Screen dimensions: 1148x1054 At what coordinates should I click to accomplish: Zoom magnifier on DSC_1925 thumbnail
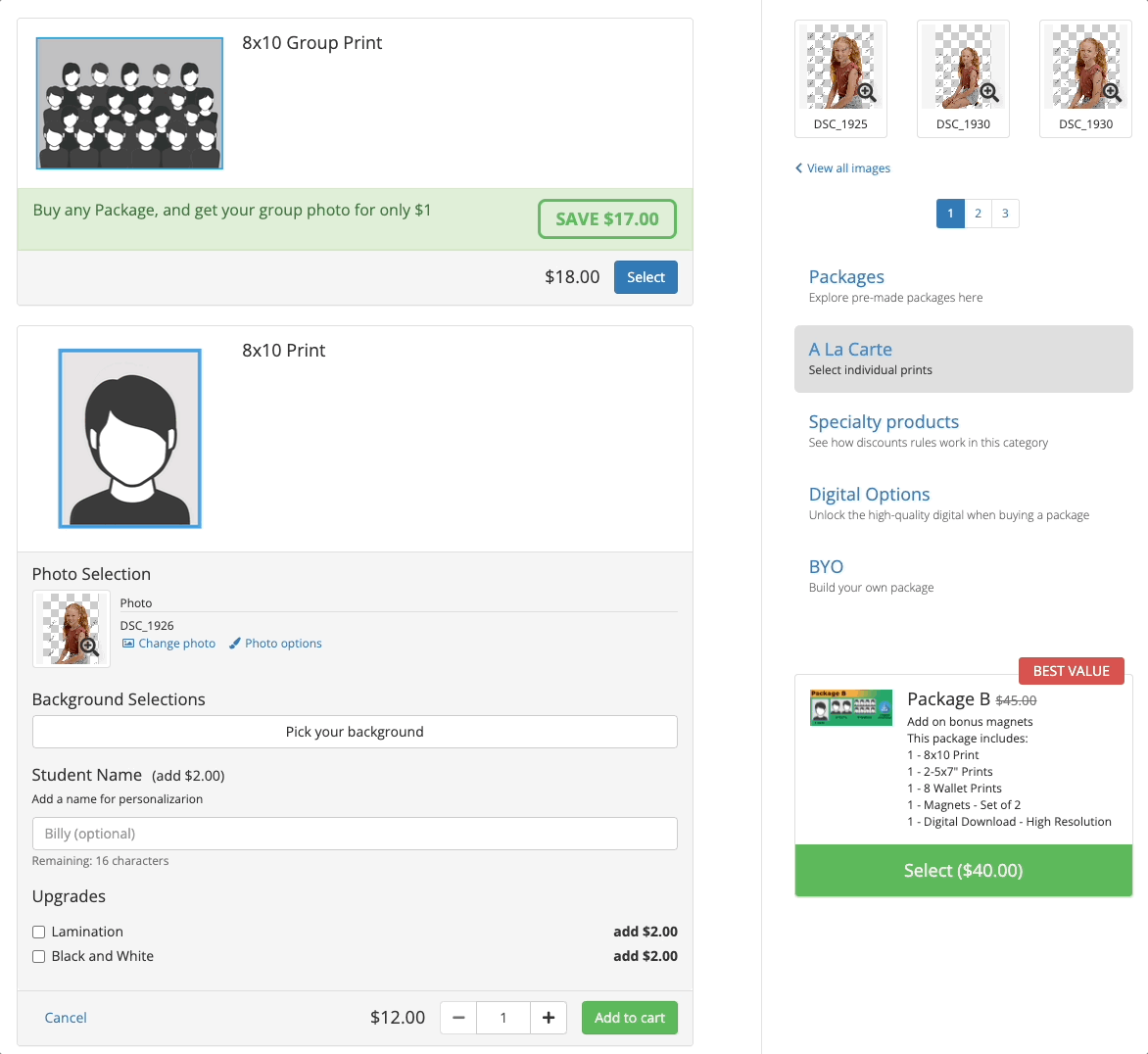click(x=867, y=92)
